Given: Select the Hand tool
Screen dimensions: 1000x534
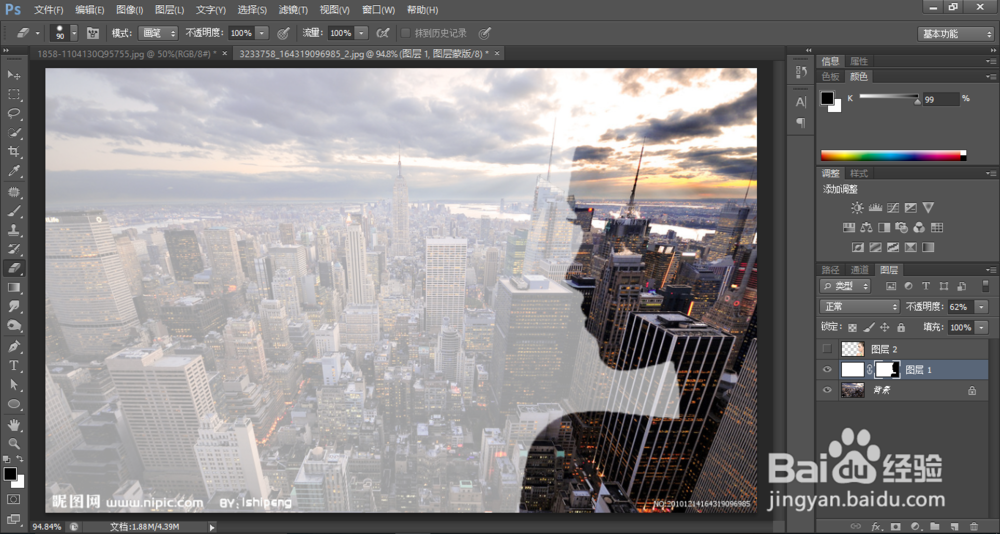Looking at the screenshot, I should pyautogui.click(x=14, y=425).
